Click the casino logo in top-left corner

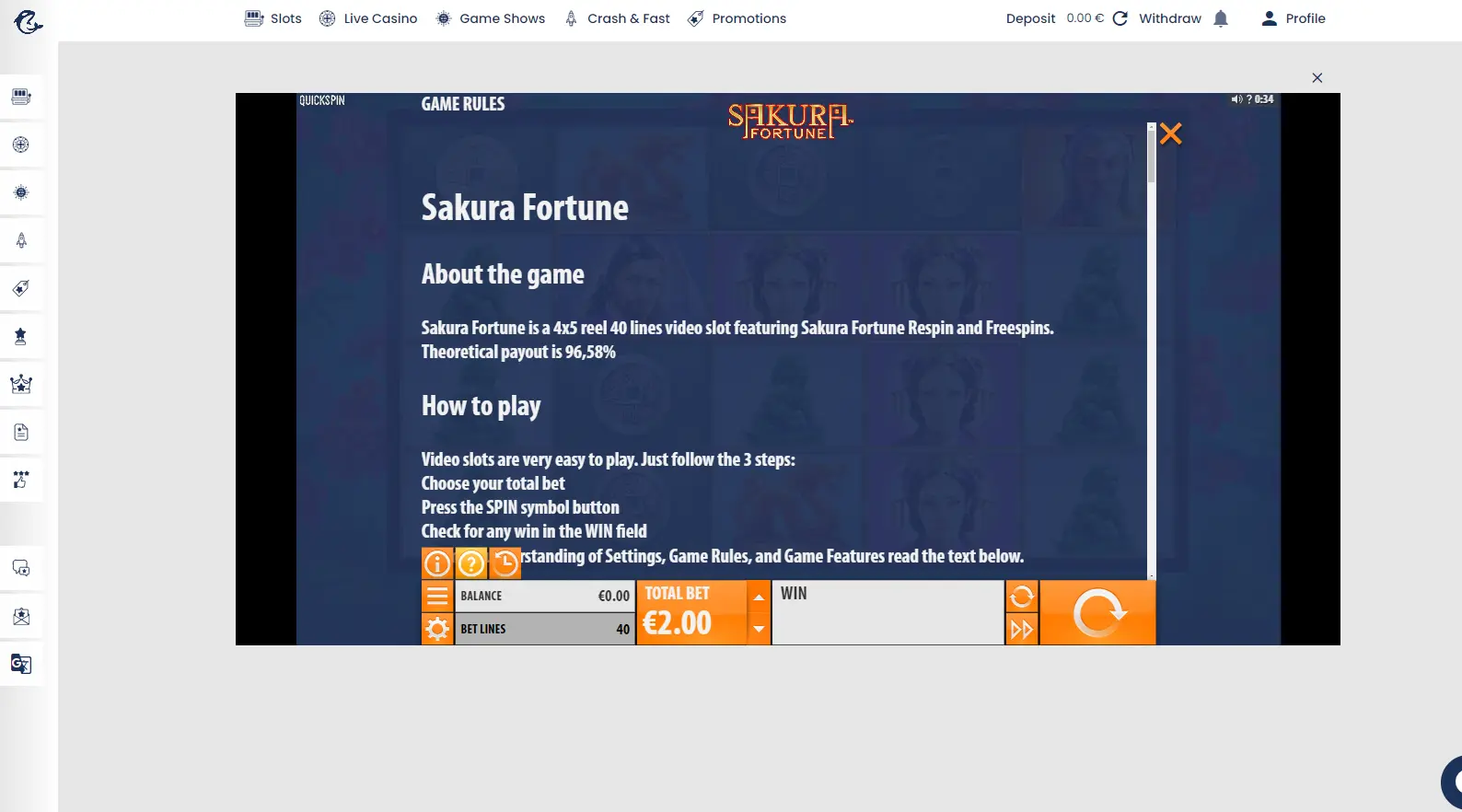coord(29,20)
